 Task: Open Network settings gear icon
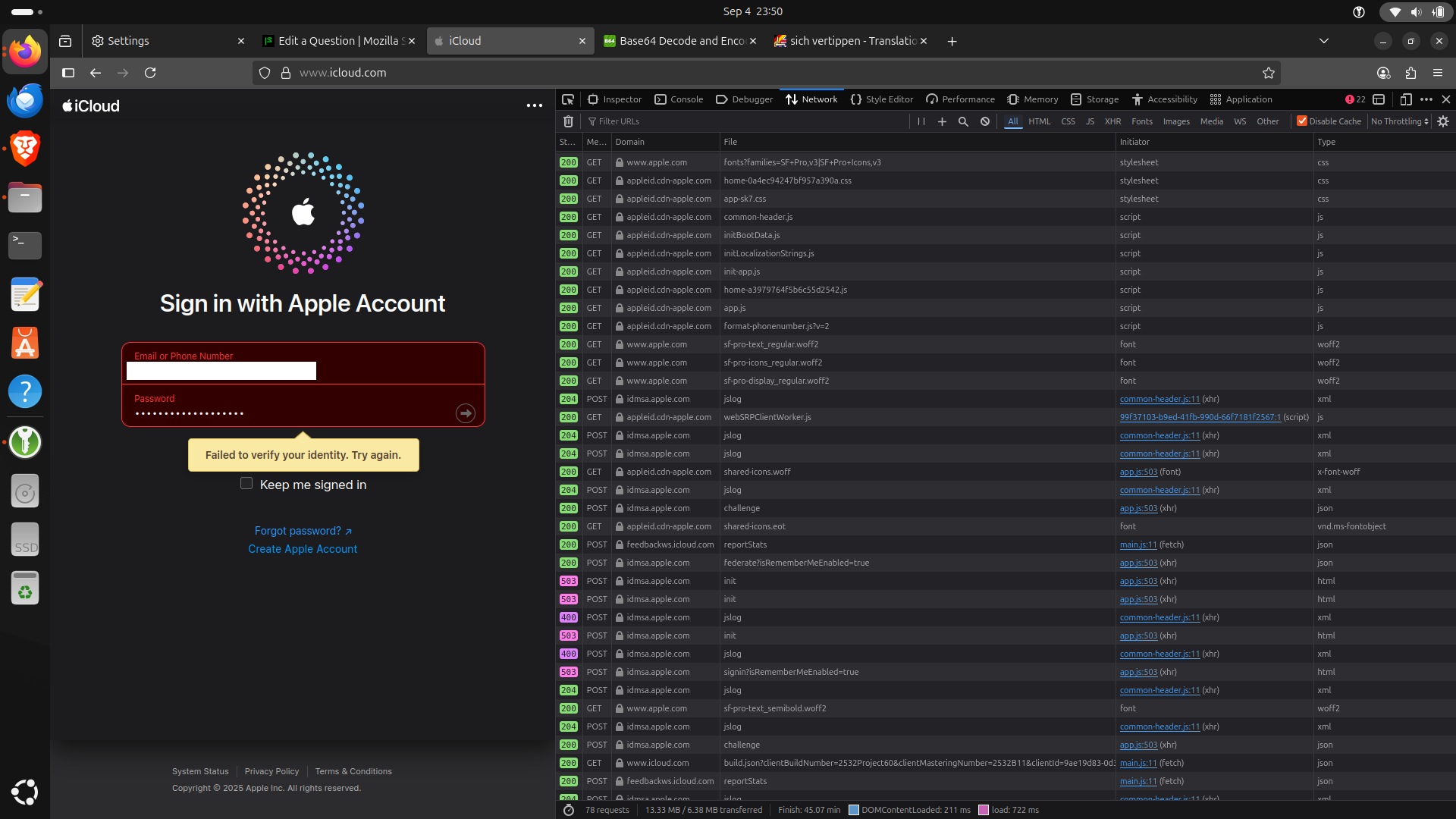click(1443, 121)
